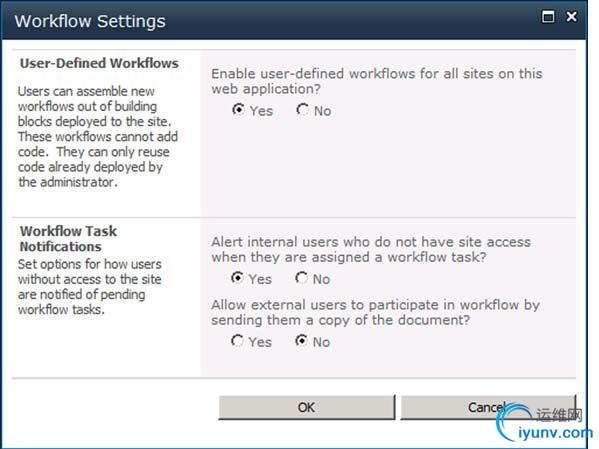This screenshot has width=599, height=449.
Task: Click the Cancel button
Action: pyautogui.click(x=488, y=407)
